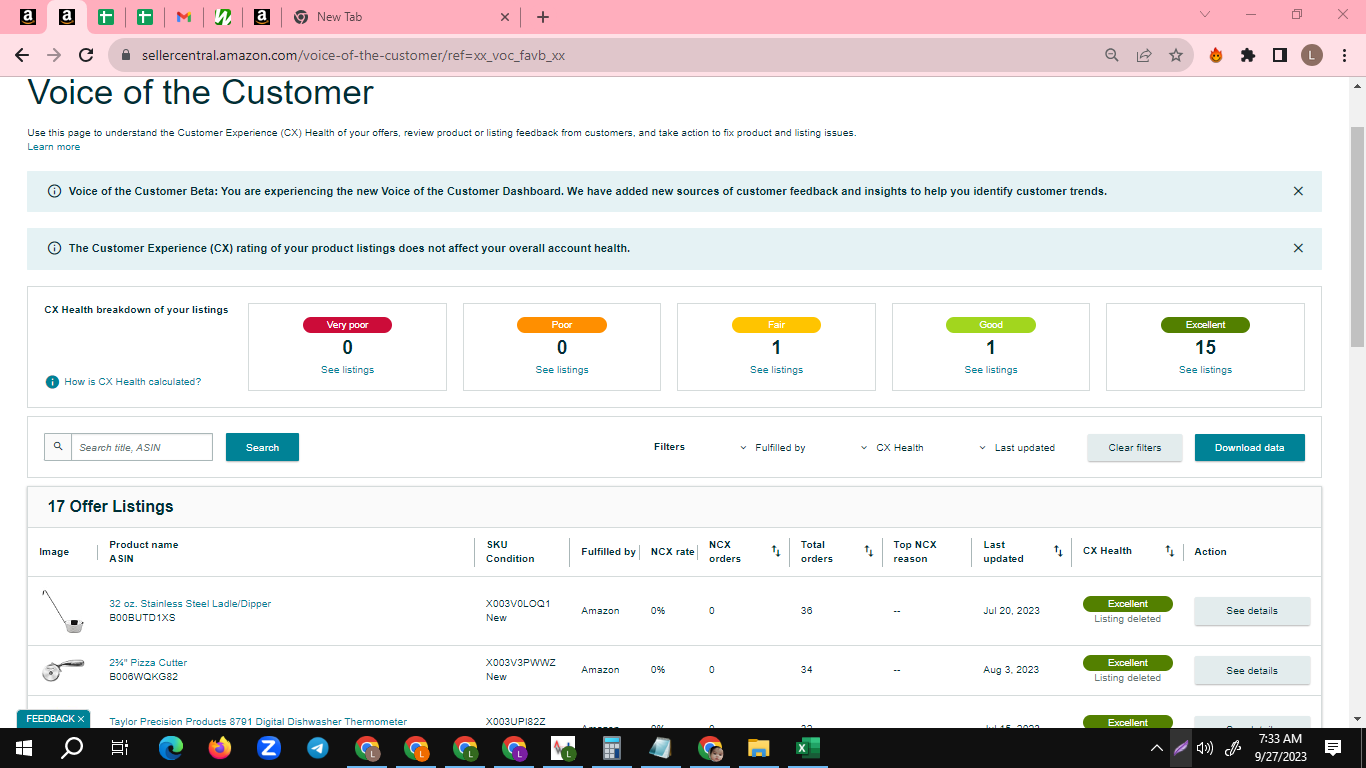Viewport: 1366px width, 768px height.
Task: Bookmark this page with the star icon
Action: pyautogui.click(x=1176, y=56)
